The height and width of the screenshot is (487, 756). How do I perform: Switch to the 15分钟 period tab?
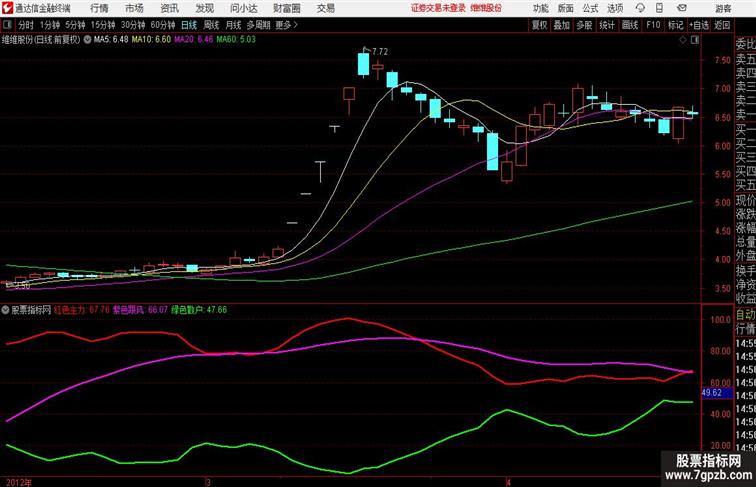click(x=103, y=25)
